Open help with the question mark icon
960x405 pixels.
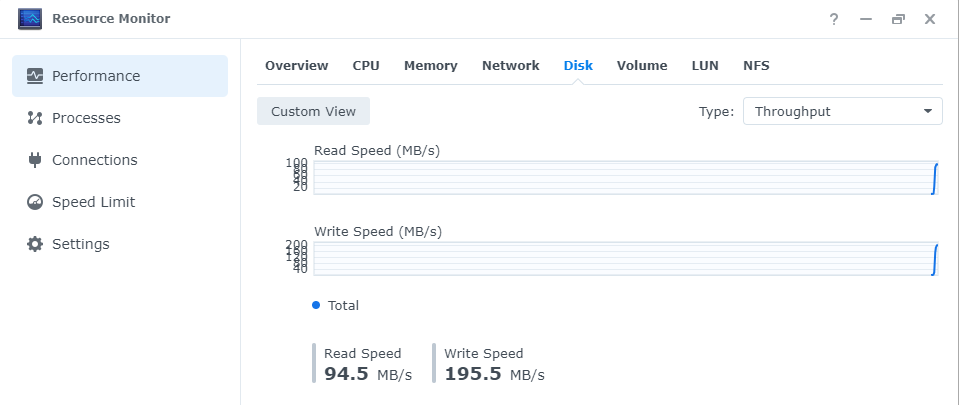click(x=834, y=19)
